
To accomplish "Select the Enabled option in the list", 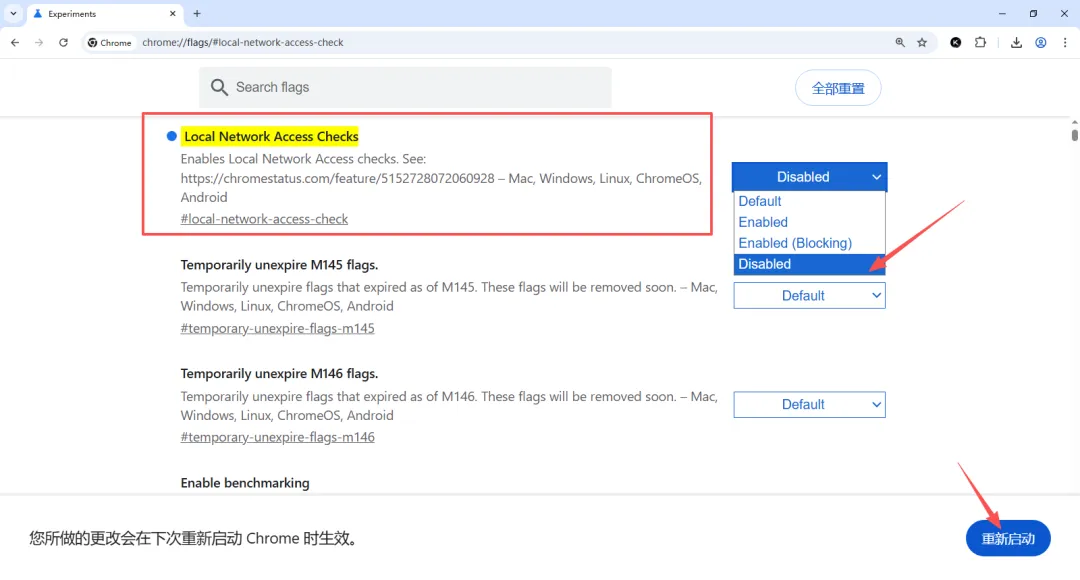I will (x=763, y=222).
